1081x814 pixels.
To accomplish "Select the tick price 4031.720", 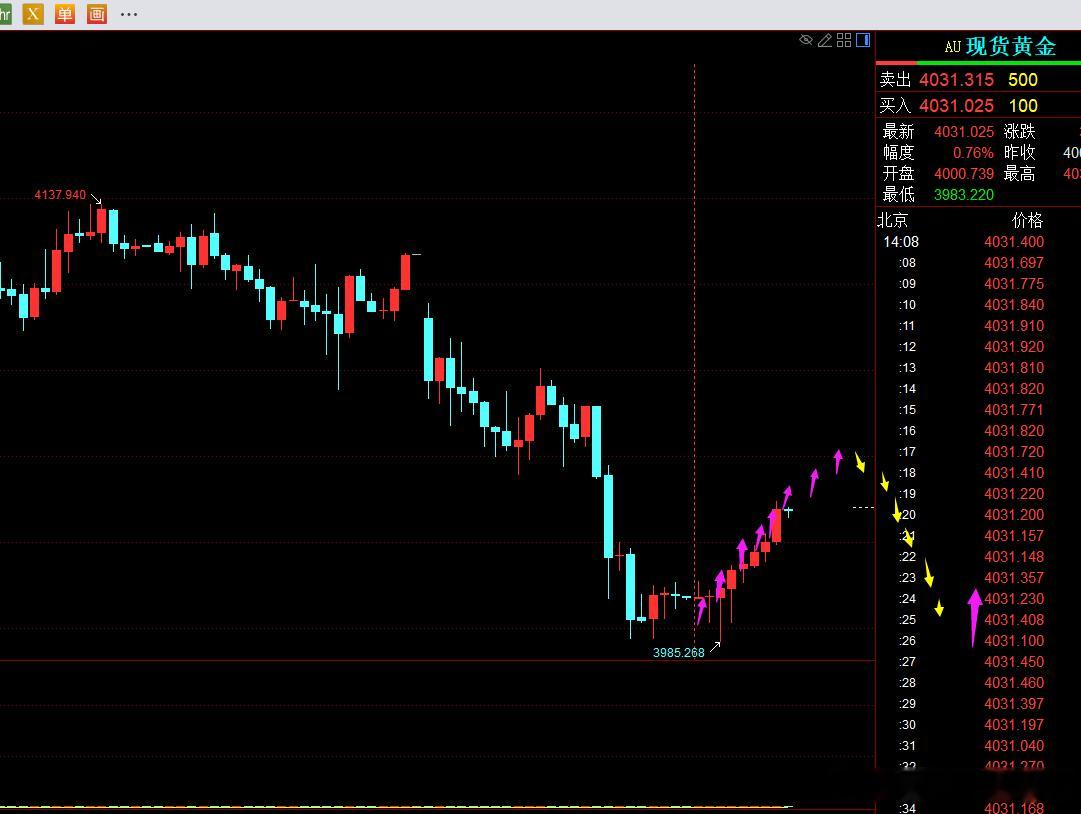I will pyautogui.click(x=1014, y=452).
